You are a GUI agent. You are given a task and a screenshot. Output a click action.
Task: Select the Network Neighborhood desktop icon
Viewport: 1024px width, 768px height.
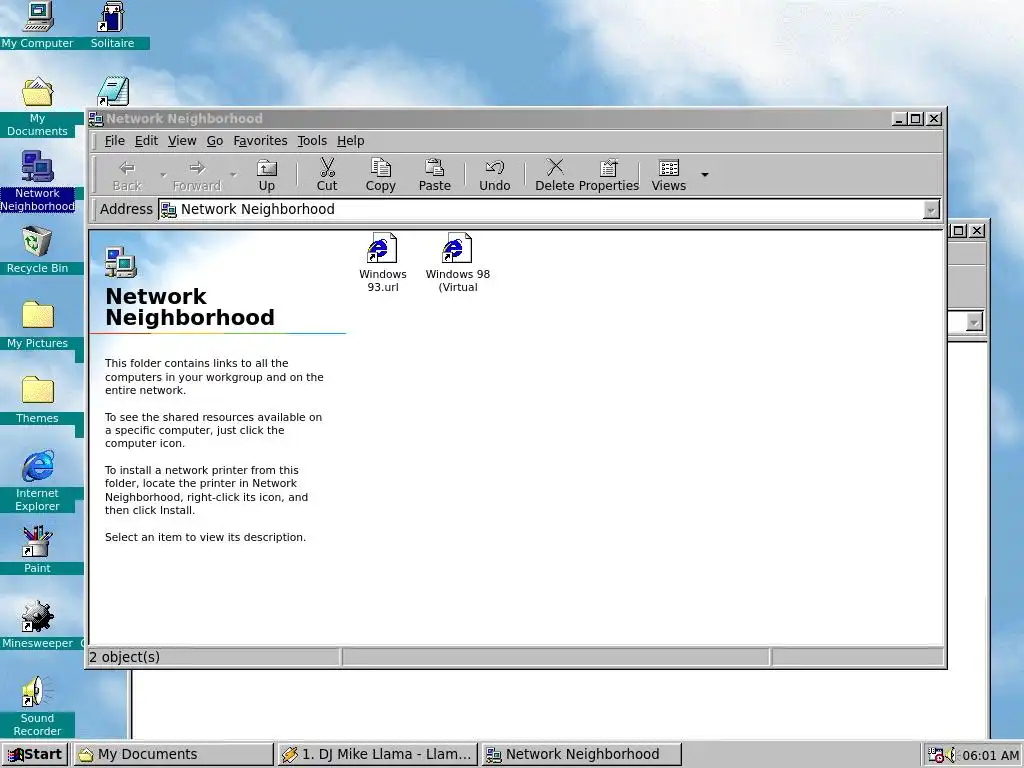coord(37,181)
